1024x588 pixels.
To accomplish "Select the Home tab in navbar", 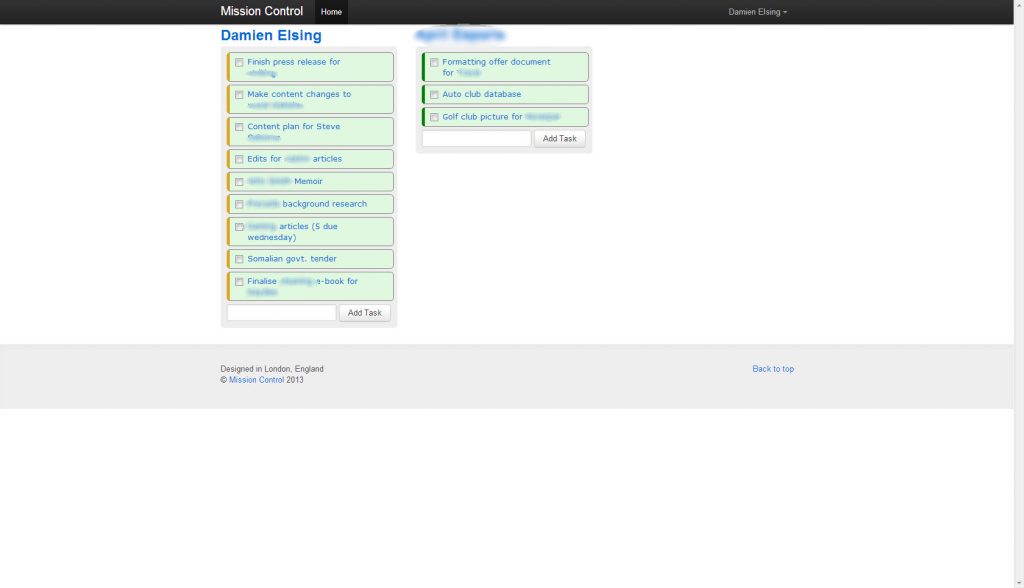I will [331, 12].
